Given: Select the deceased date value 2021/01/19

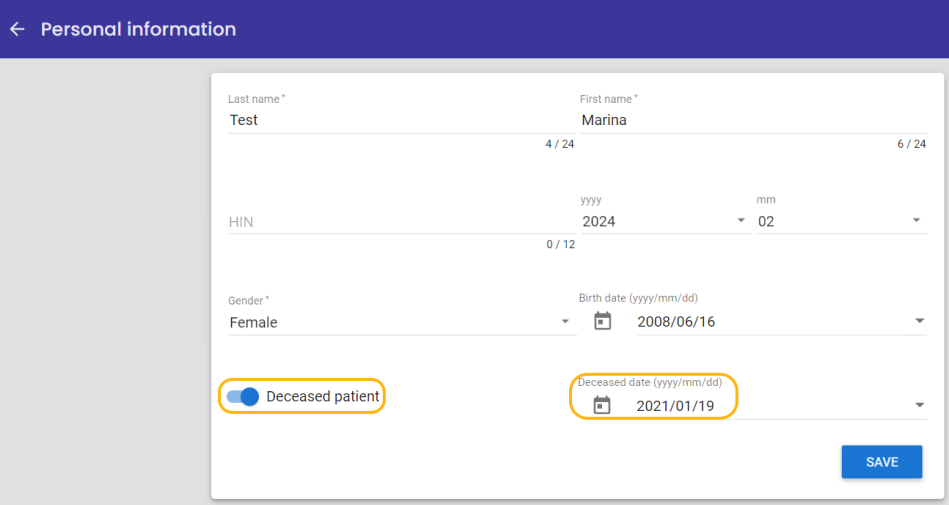Looking at the screenshot, I should (x=675, y=406).
